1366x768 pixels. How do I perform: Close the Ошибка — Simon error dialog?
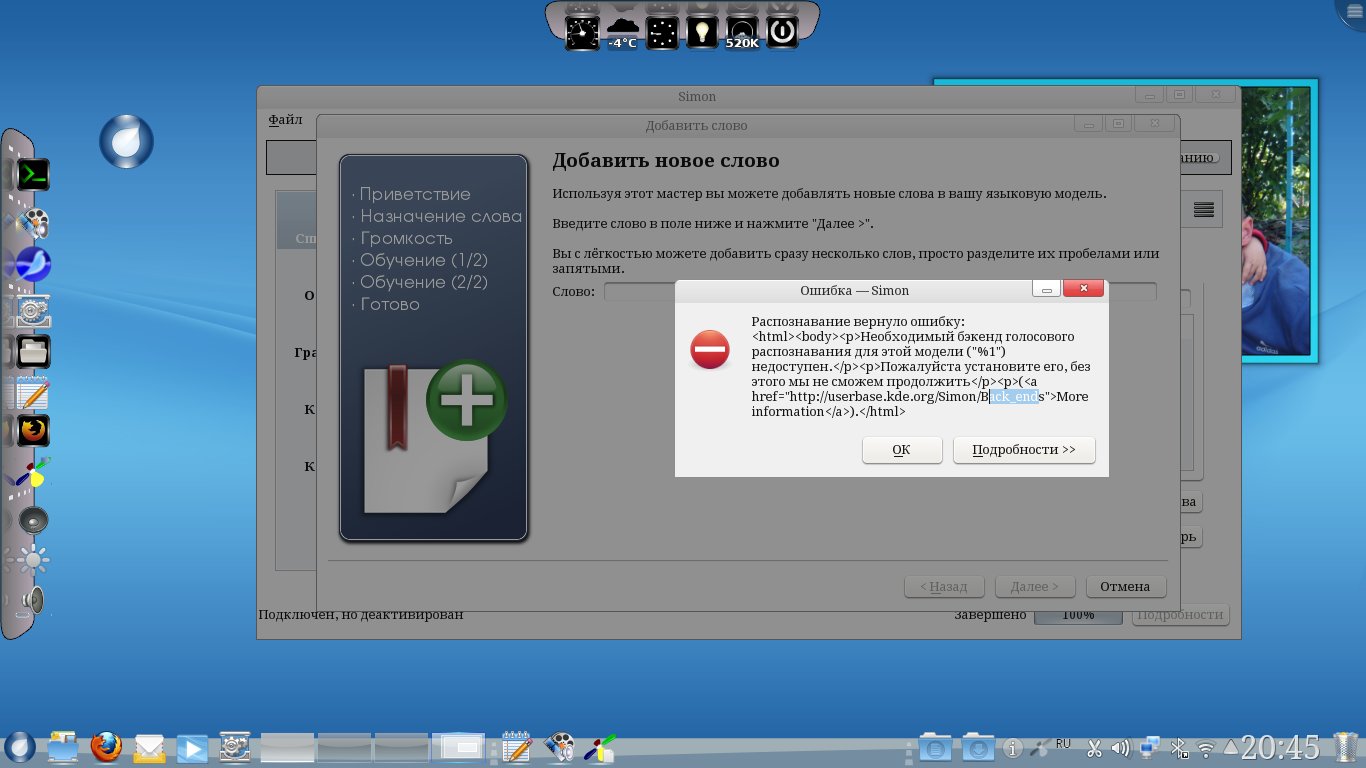pyautogui.click(x=1083, y=290)
